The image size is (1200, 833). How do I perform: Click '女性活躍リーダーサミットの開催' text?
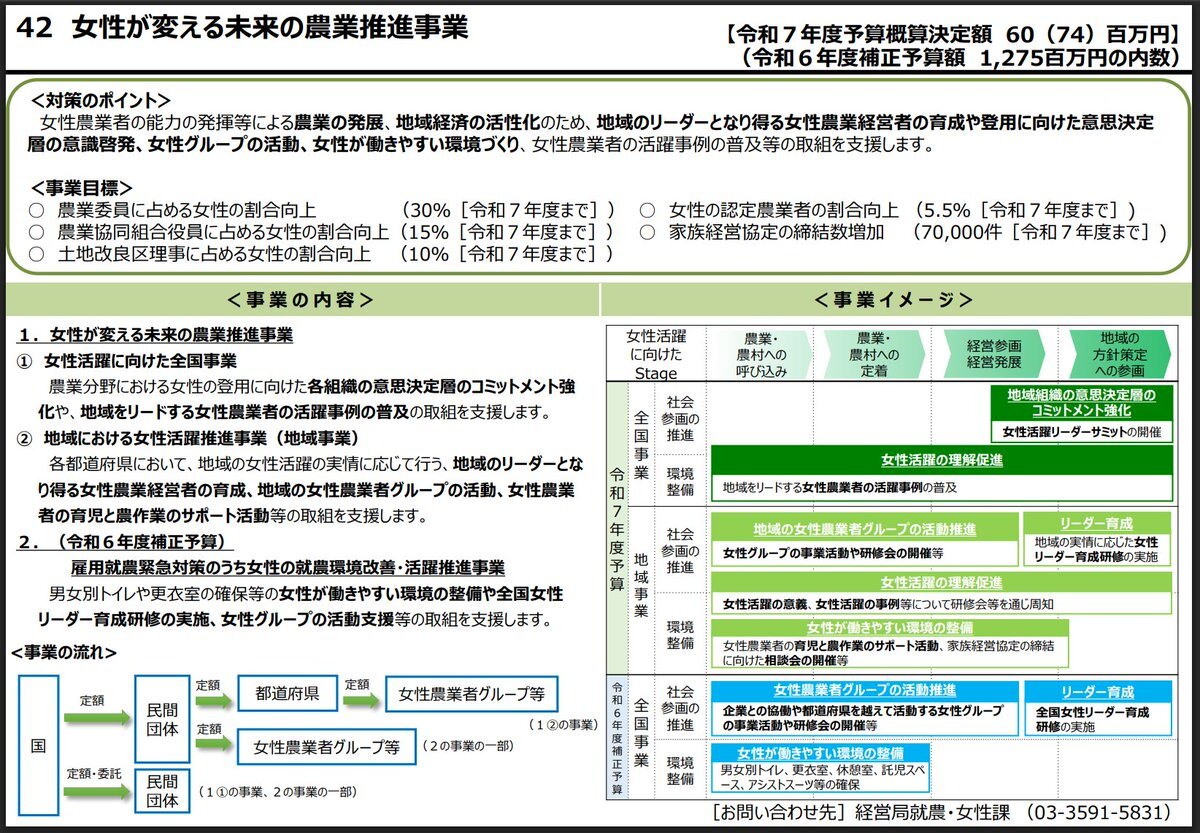pos(1081,432)
